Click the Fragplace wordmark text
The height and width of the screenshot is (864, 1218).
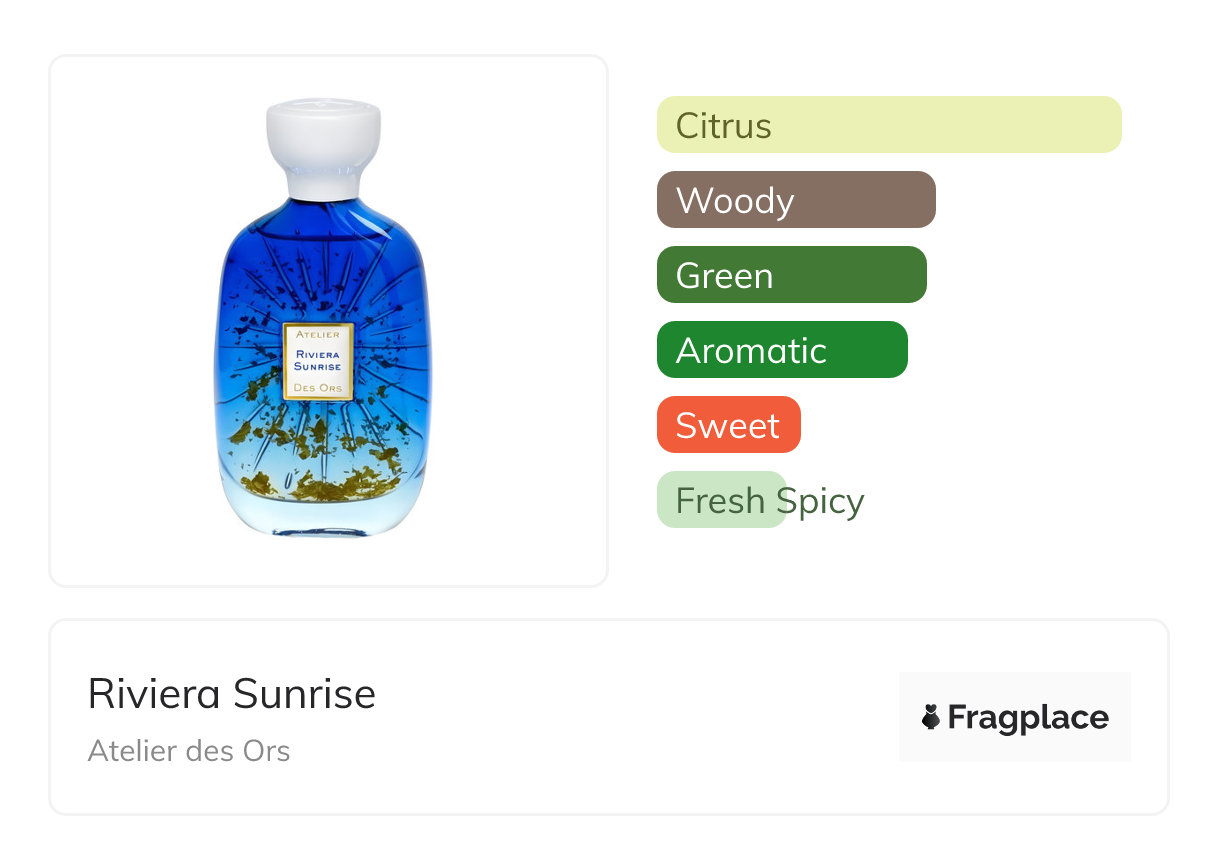coord(1028,717)
